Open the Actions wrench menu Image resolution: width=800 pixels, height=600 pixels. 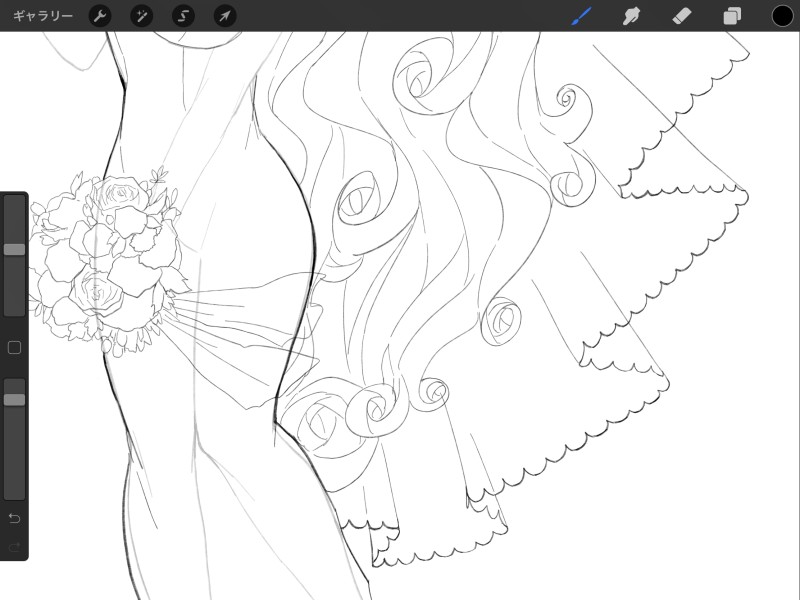100,16
